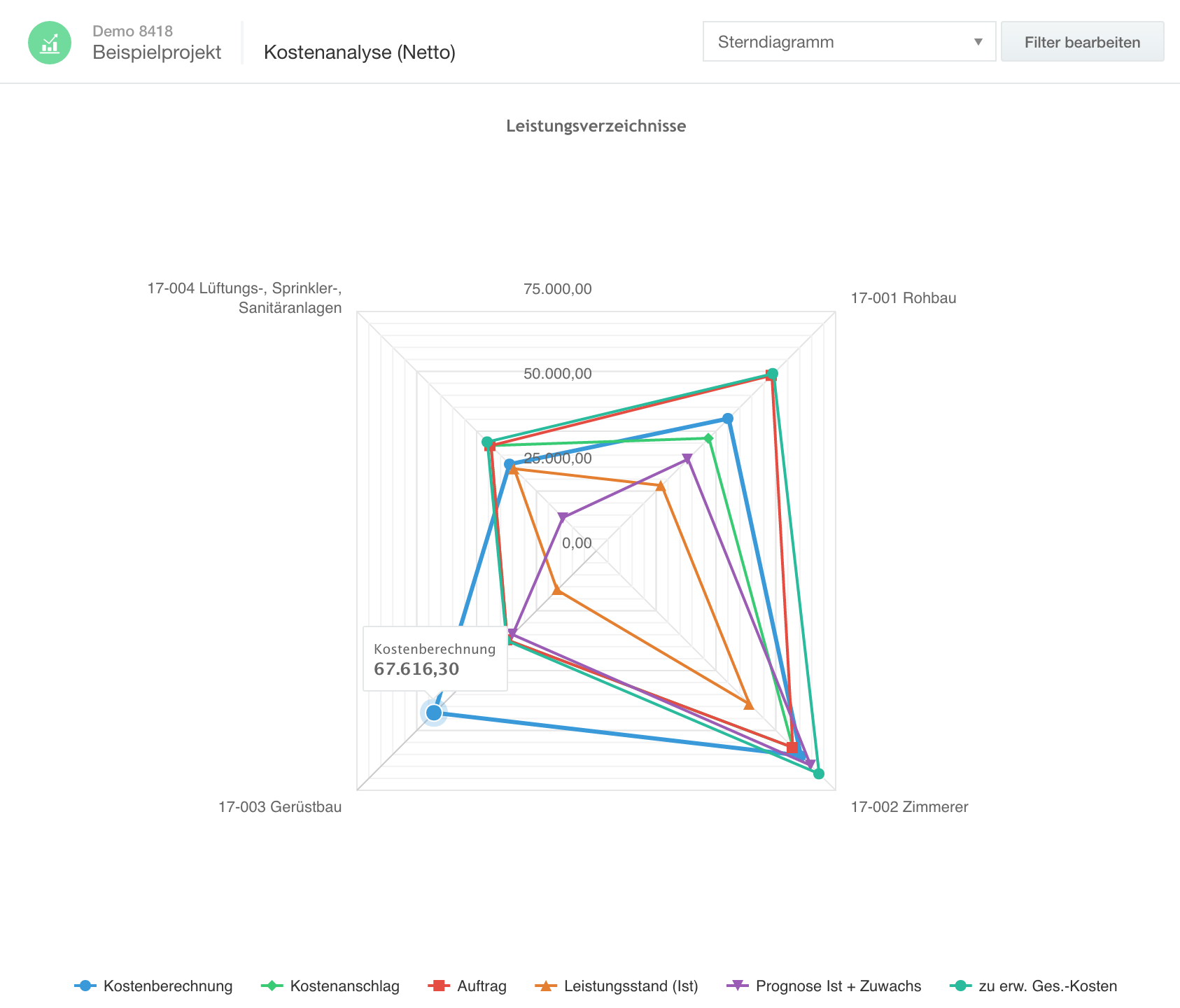Click the highlighted blue Gerüstbau data point
The image size is (1180, 1008).
click(434, 713)
